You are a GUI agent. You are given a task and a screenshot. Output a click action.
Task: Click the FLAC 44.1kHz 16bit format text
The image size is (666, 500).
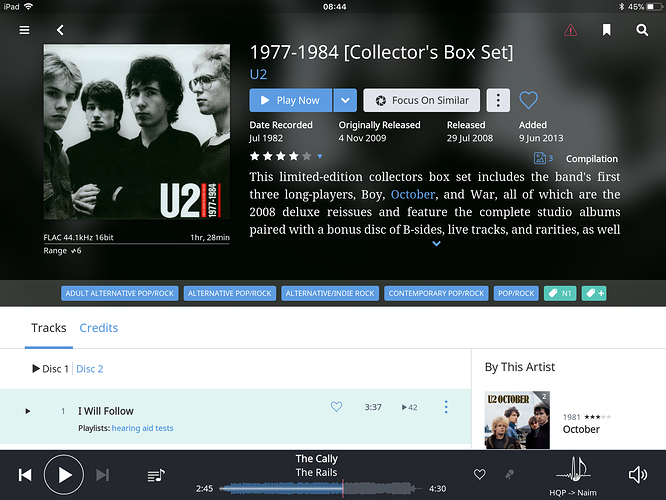pos(79,237)
